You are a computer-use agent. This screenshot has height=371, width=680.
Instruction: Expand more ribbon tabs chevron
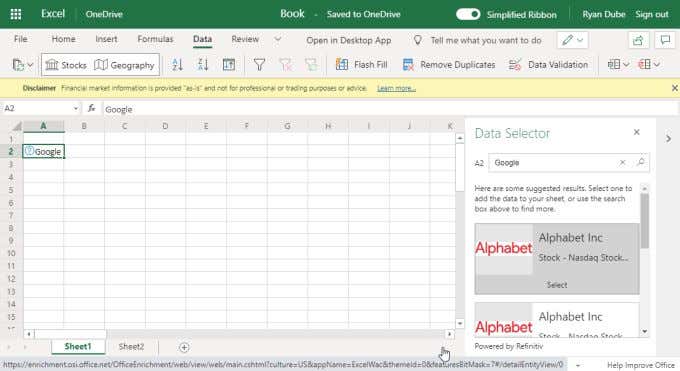[278, 39]
